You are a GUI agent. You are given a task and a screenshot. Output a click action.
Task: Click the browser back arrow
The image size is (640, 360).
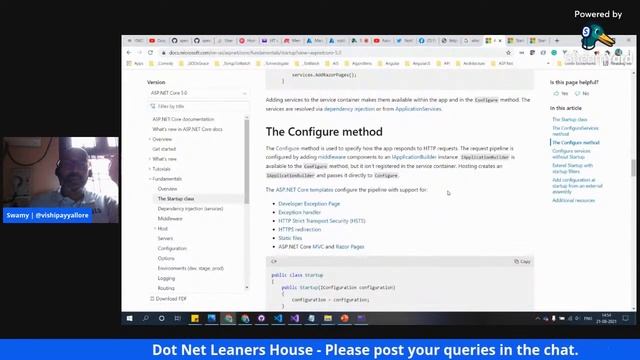pos(129,53)
